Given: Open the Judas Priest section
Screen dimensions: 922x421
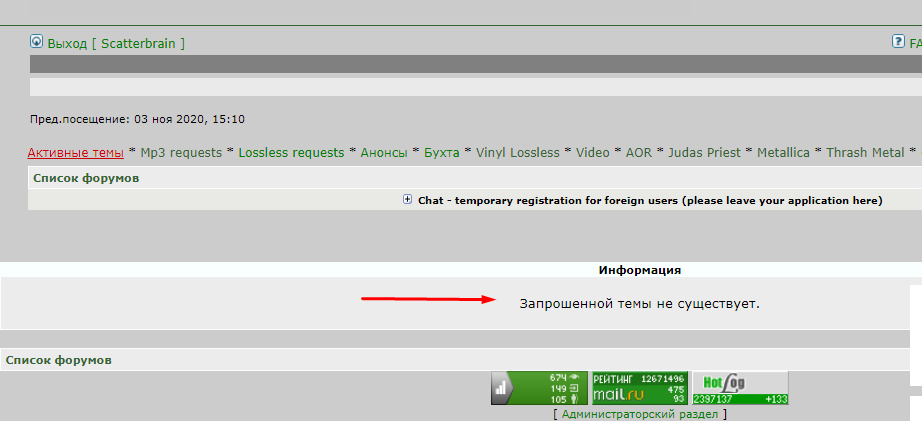Looking at the screenshot, I should pyautogui.click(x=704, y=153).
